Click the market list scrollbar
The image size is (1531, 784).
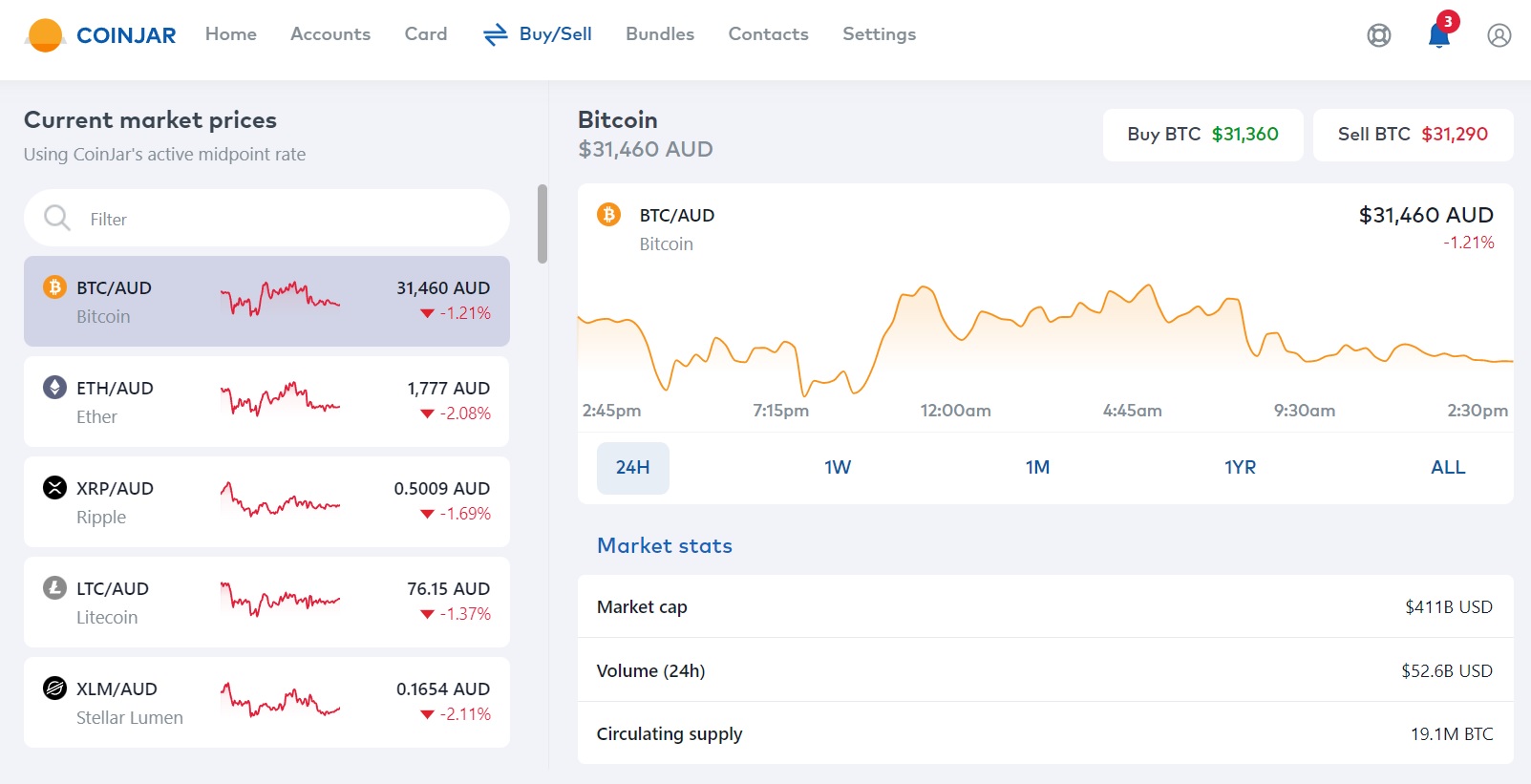[542, 223]
